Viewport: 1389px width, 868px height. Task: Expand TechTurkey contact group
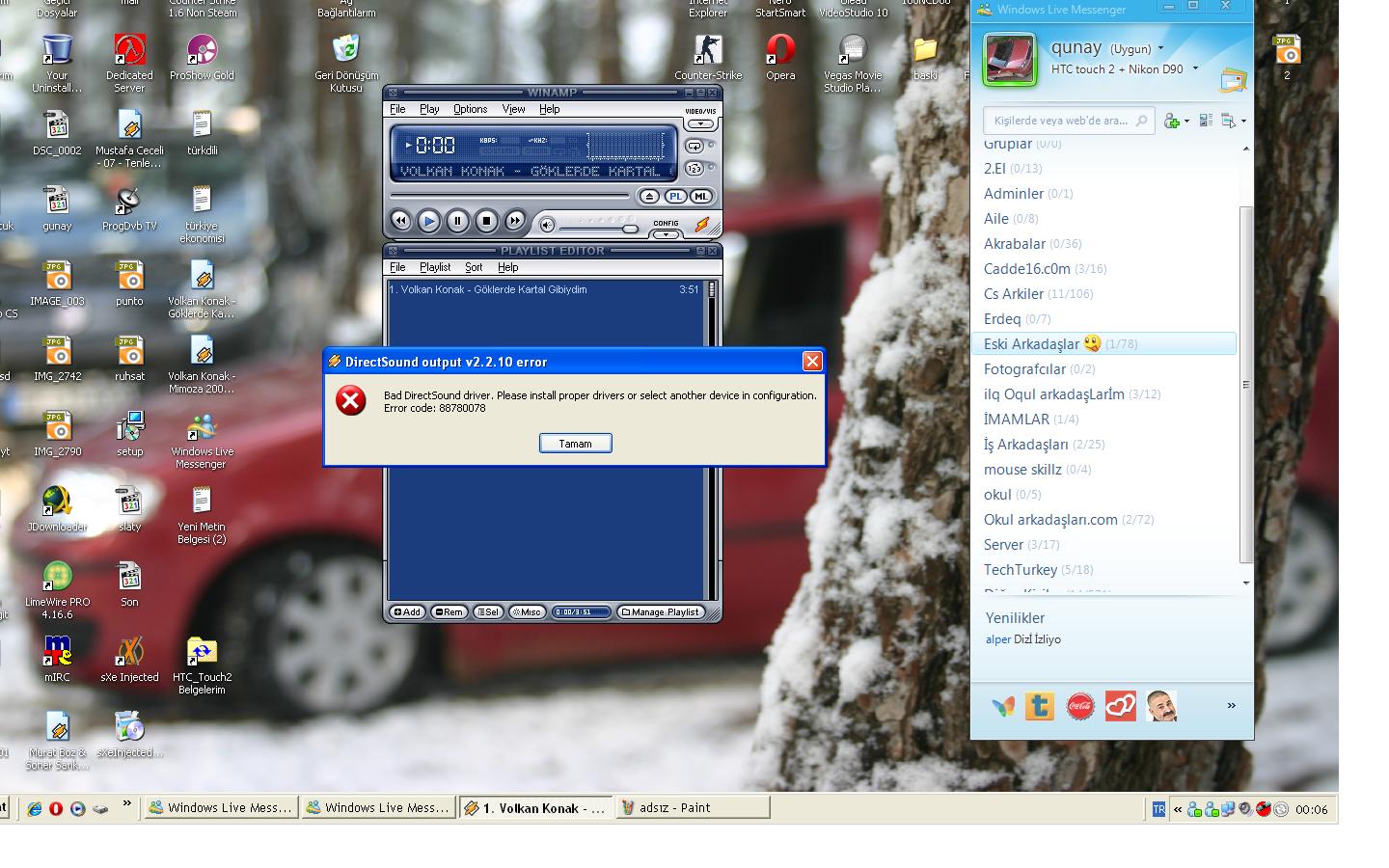tap(1038, 570)
